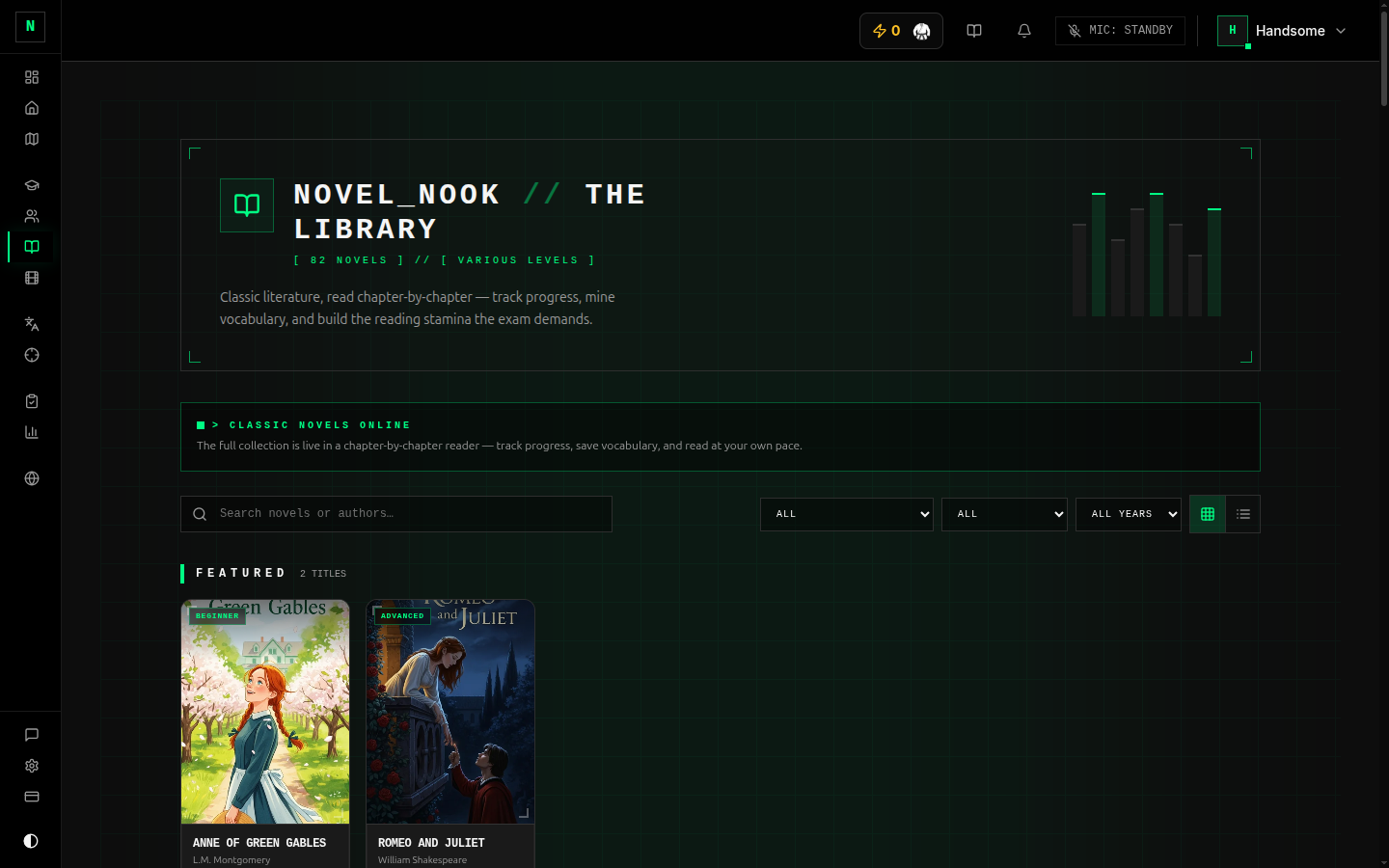Open the ALL dropdown nearest the search field
This screenshot has width=1389, height=868.
[847, 514]
